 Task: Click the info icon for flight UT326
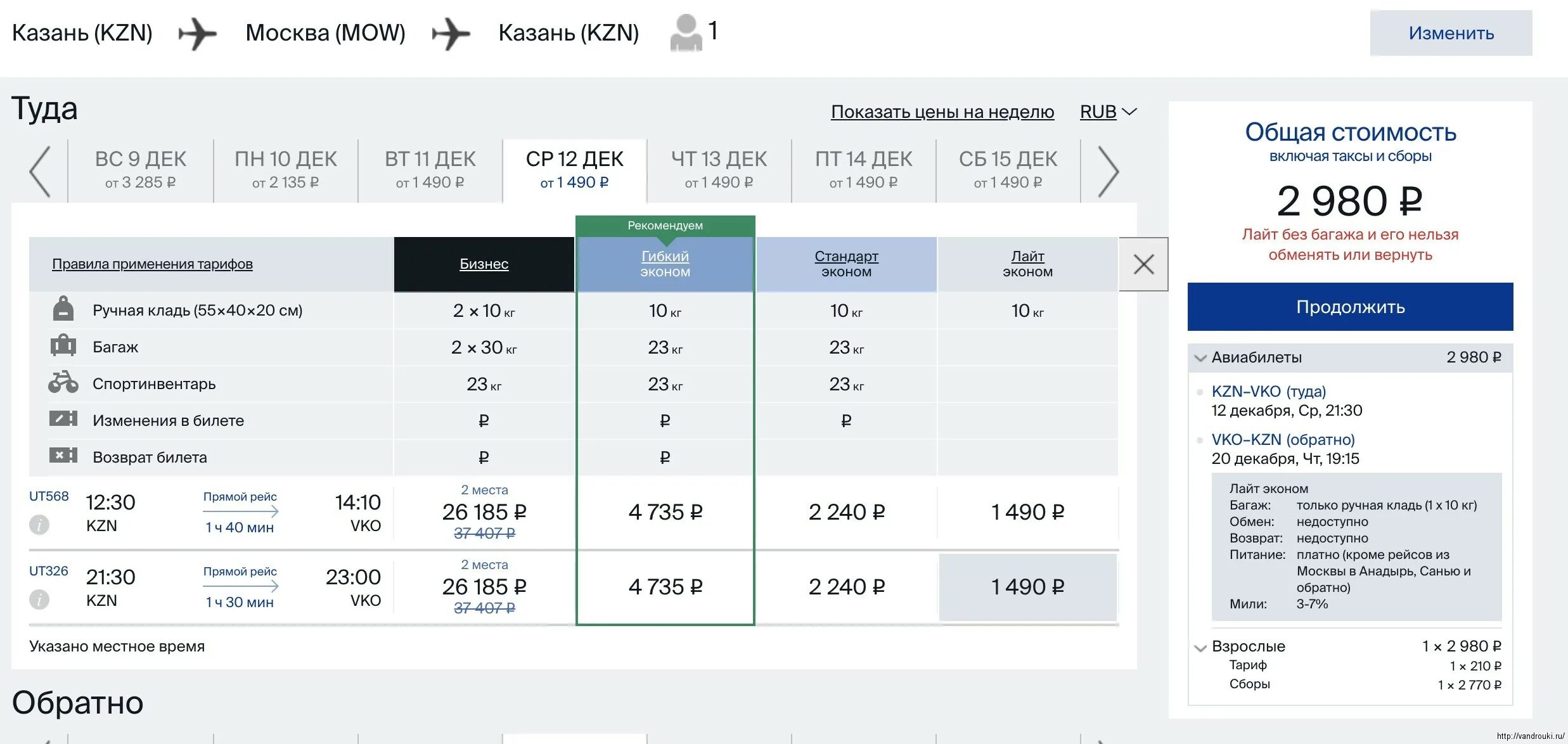pos(39,600)
